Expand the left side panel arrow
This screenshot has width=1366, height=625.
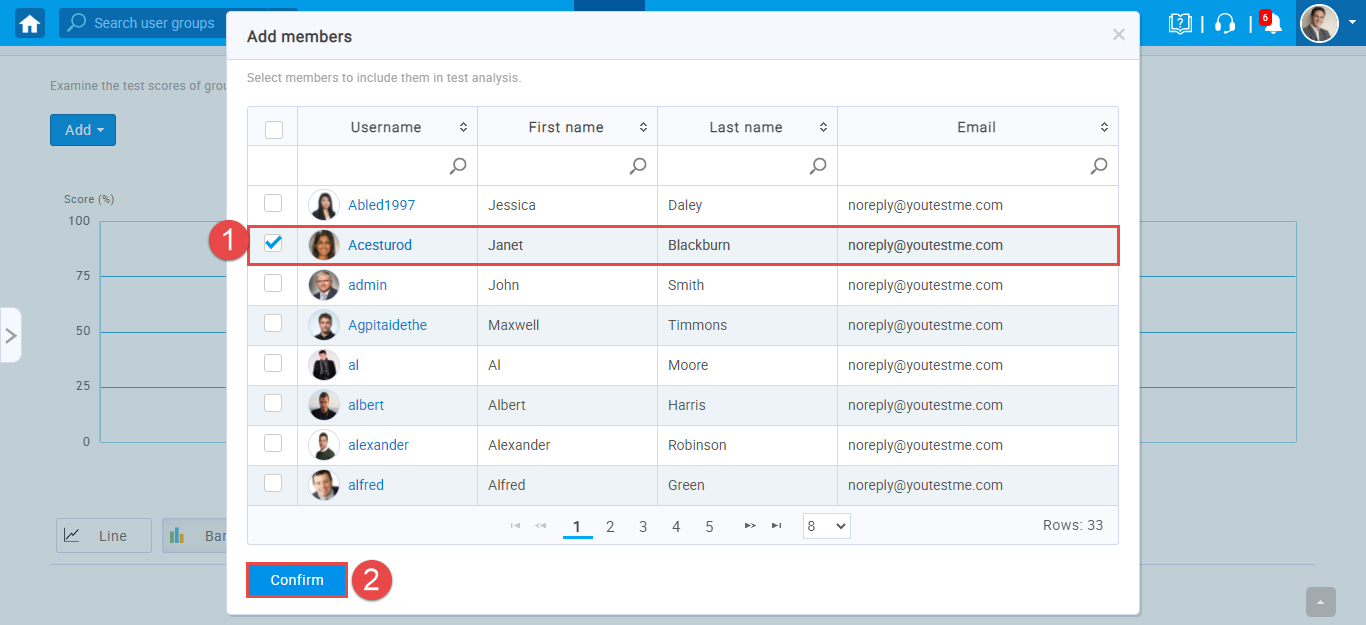click(11, 335)
